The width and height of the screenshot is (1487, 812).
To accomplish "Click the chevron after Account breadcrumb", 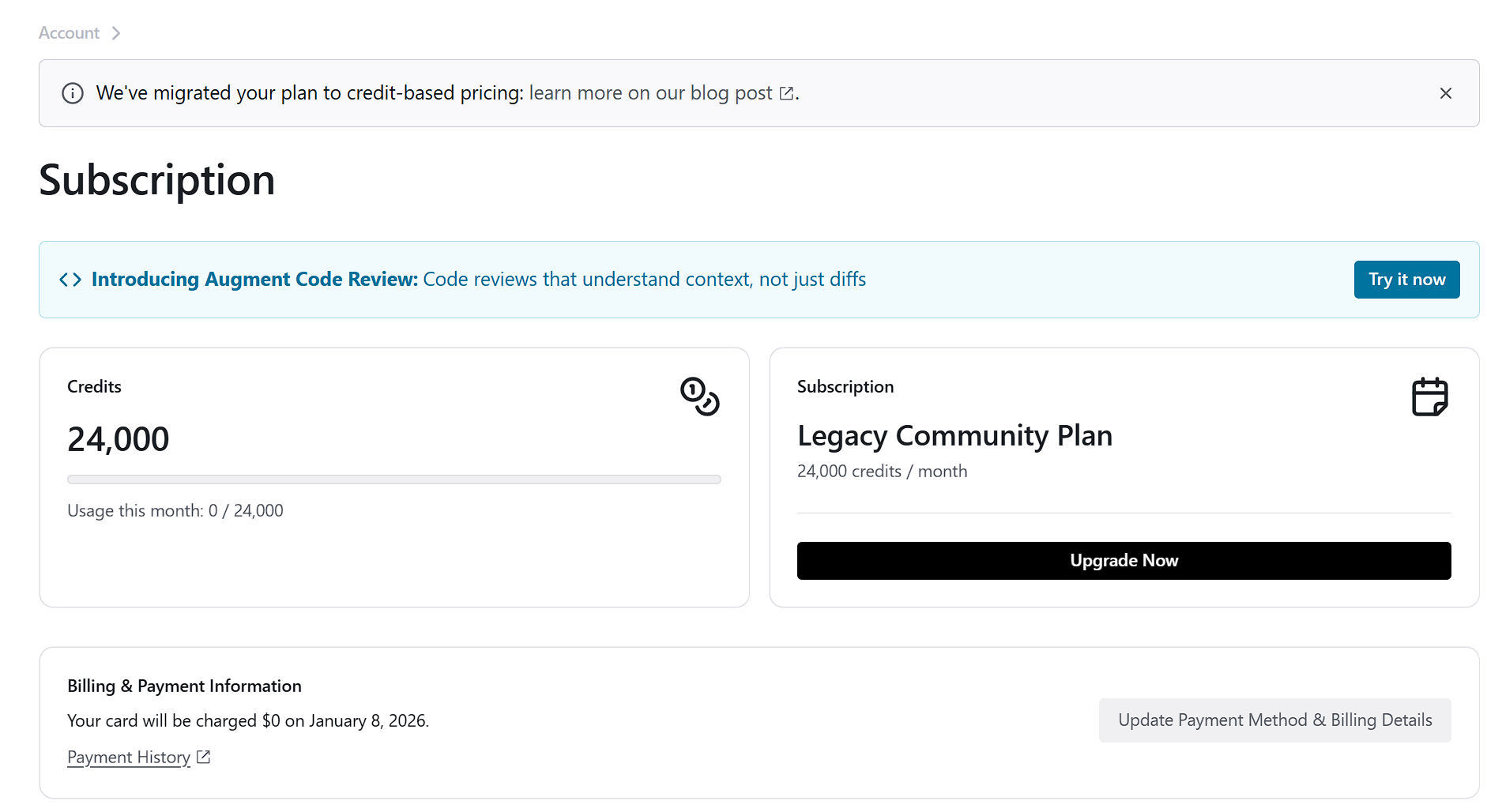I will tap(116, 33).
